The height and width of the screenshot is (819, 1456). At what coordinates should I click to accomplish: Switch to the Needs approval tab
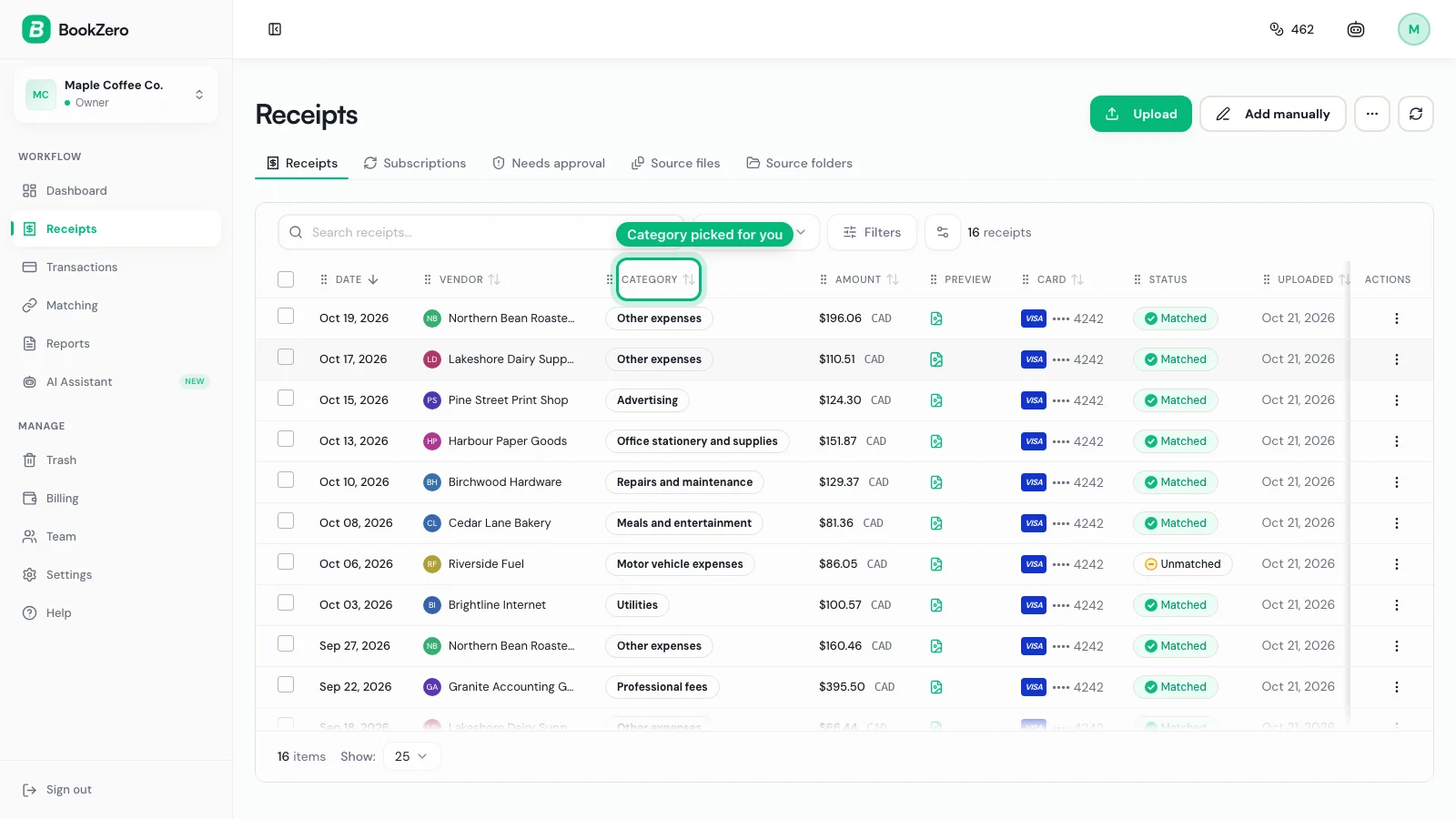[549, 163]
